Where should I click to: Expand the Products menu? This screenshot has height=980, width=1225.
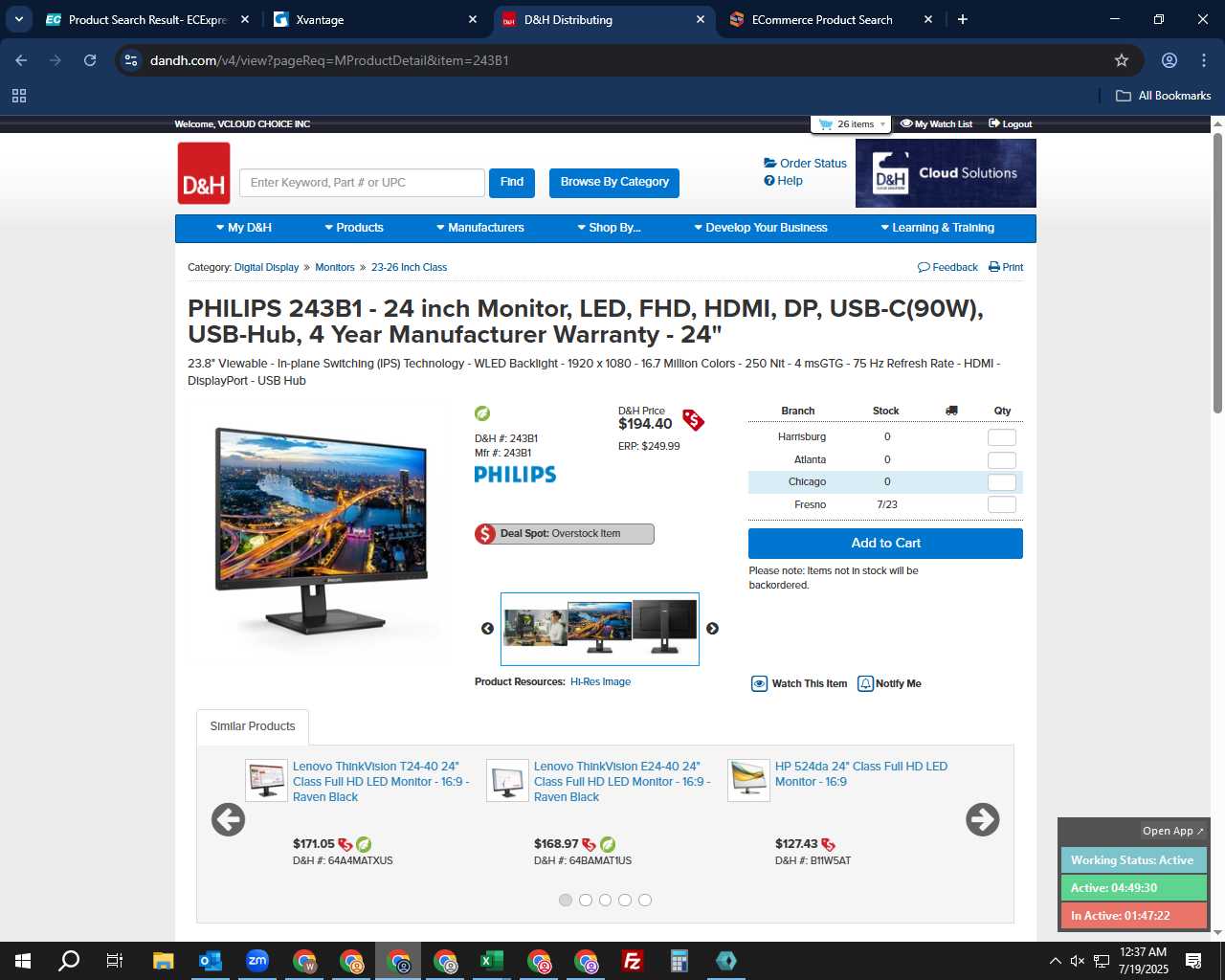354,228
